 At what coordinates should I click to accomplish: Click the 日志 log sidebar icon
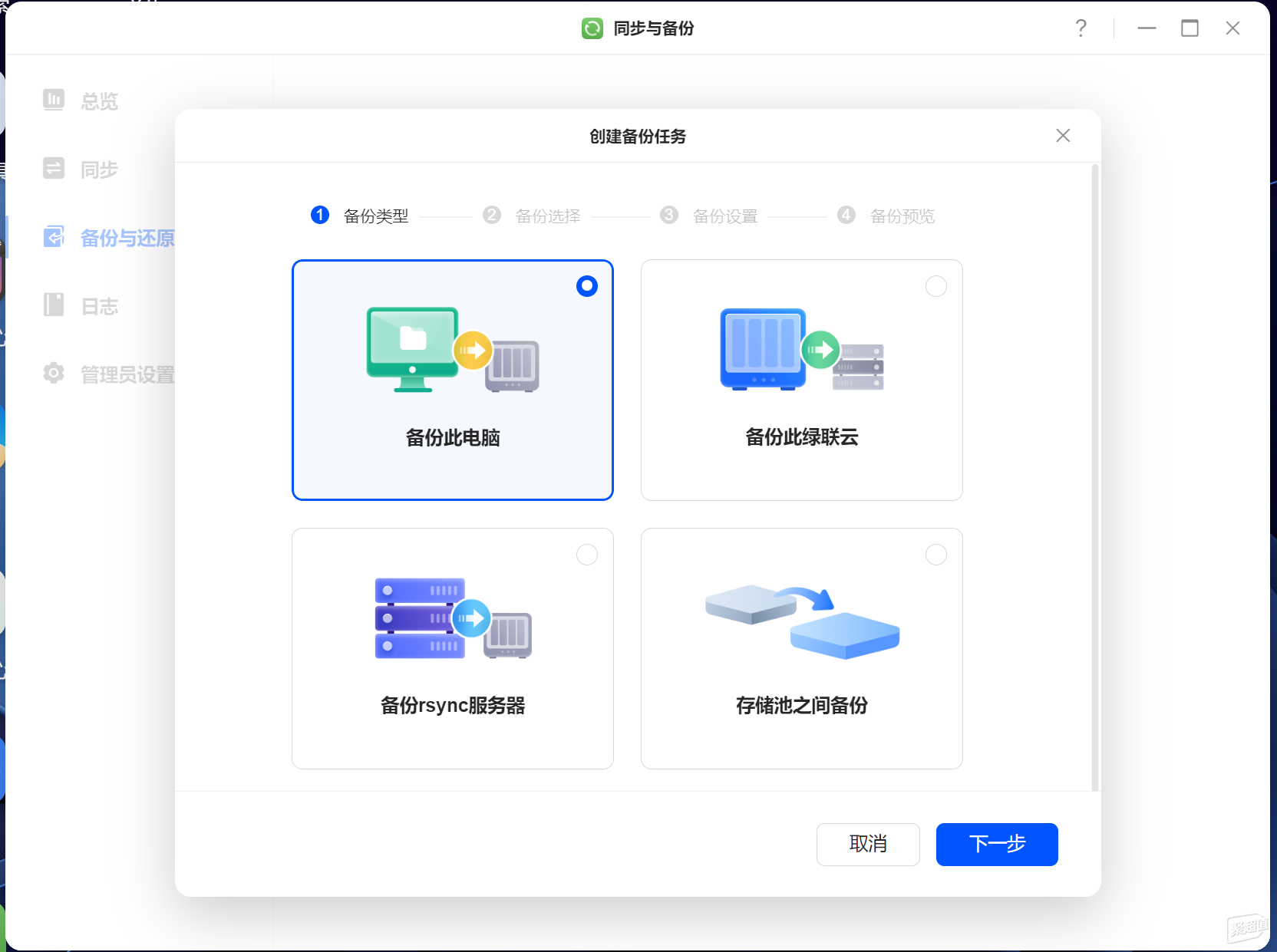click(x=54, y=305)
